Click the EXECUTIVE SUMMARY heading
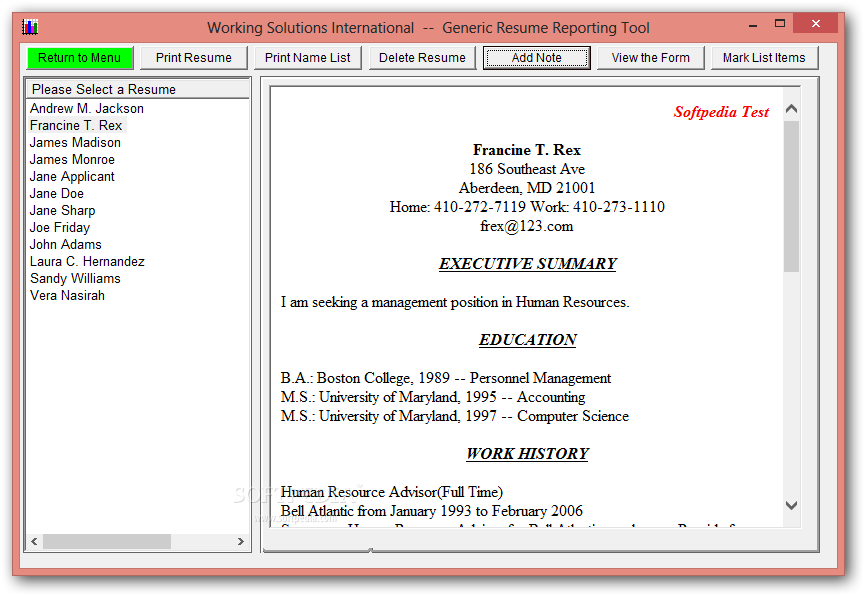 click(x=527, y=264)
